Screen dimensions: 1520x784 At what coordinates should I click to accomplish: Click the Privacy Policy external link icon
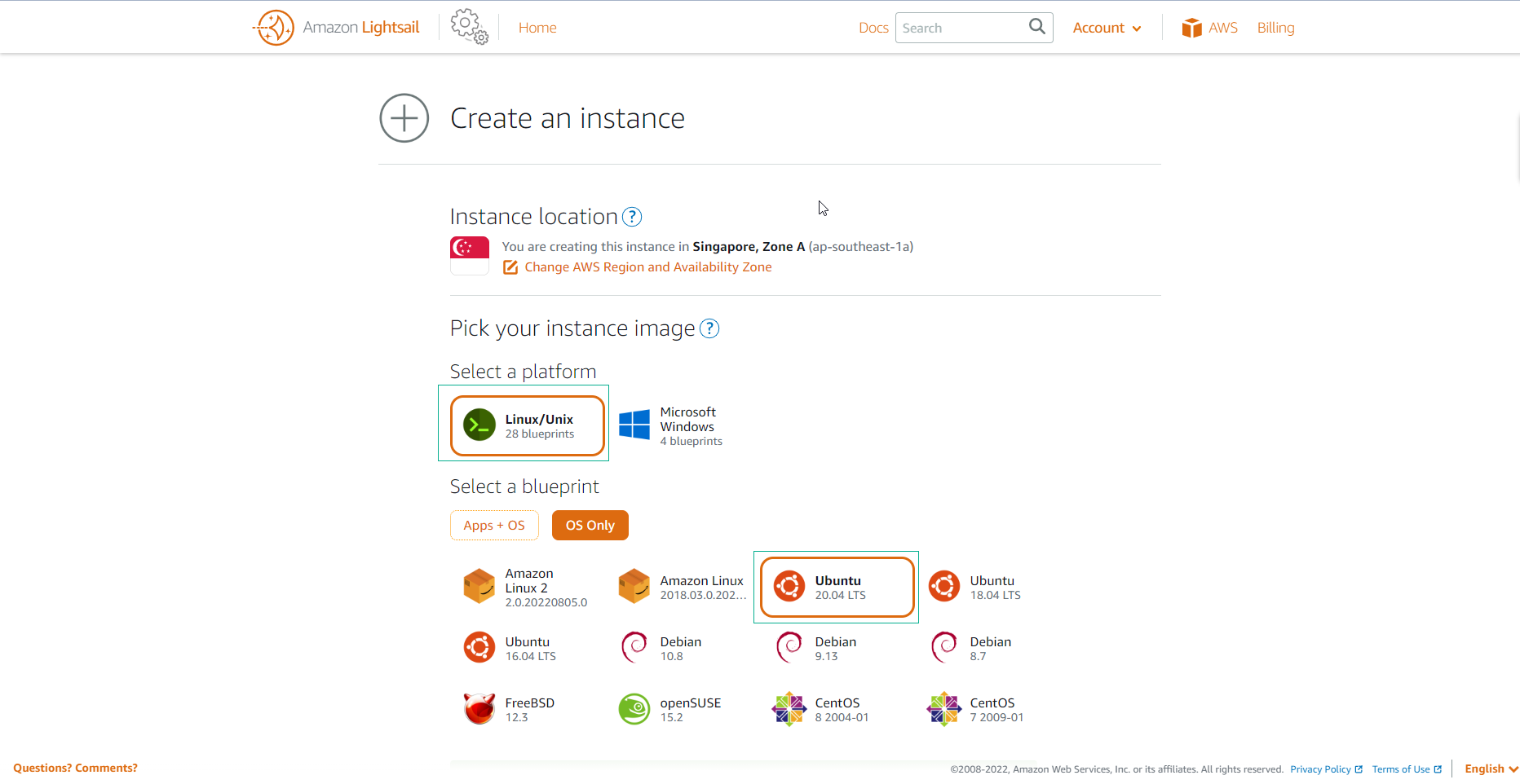pyautogui.click(x=1359, y=769)
